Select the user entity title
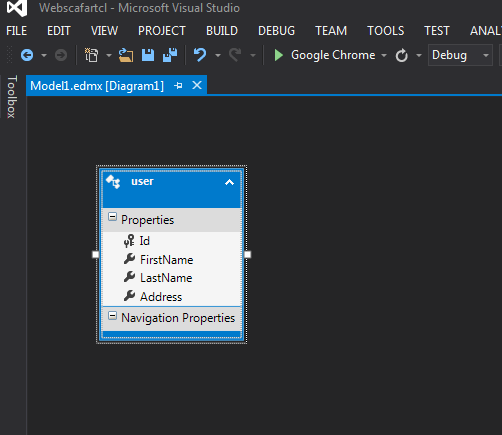The image size is (502, 435). pyautogui.click(x=142, y=181)
